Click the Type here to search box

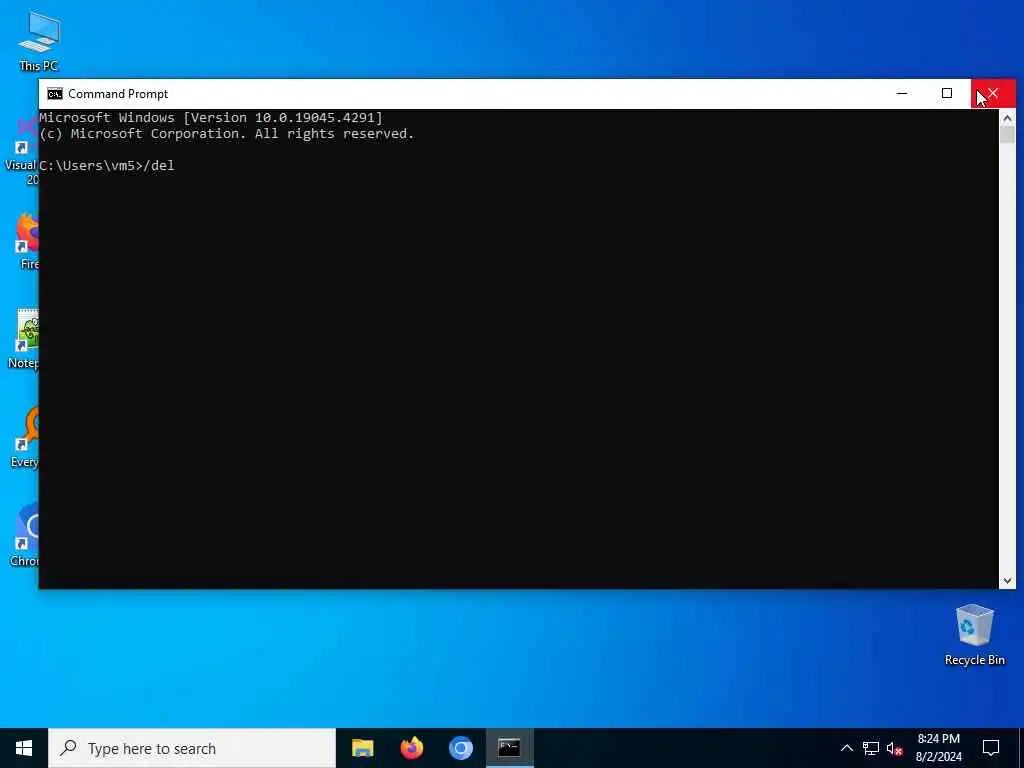(x=192, y=748)
